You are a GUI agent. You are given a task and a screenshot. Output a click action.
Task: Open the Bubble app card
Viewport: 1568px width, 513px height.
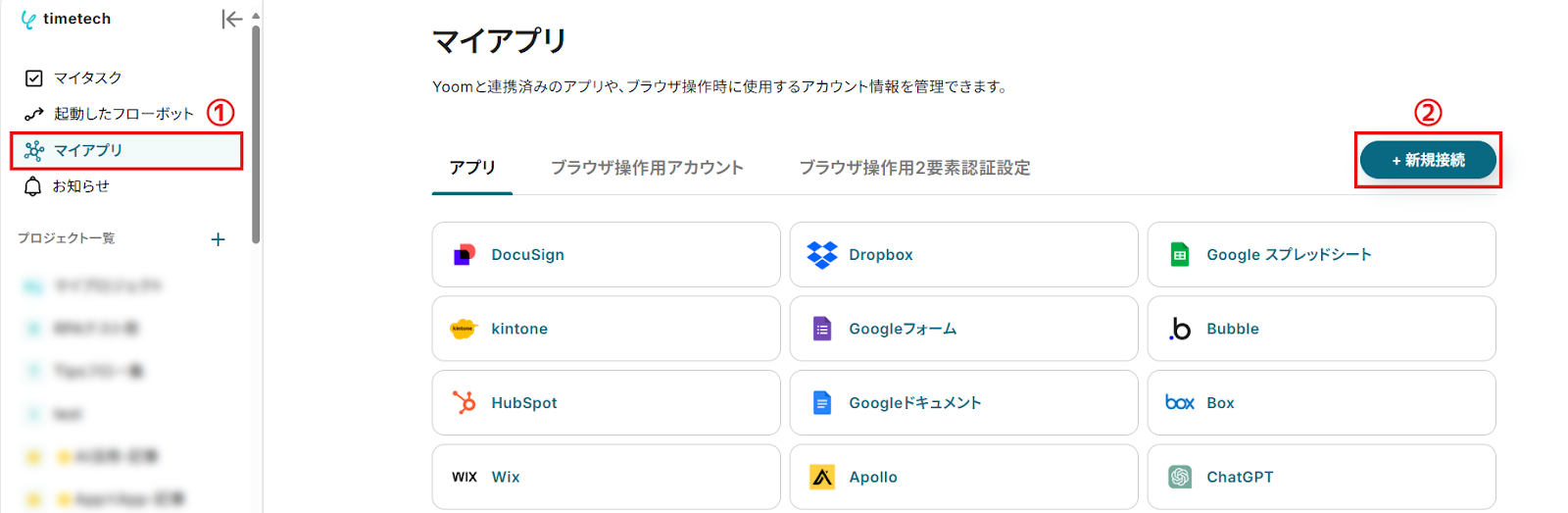click(x=1321, y=329)
